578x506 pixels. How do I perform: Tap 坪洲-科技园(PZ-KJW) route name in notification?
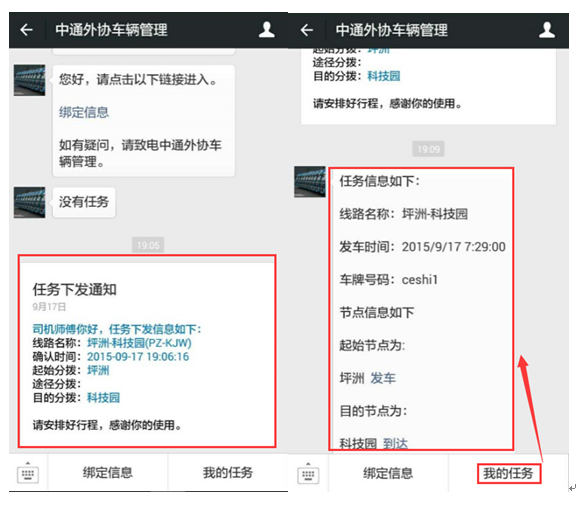[139, 343]
